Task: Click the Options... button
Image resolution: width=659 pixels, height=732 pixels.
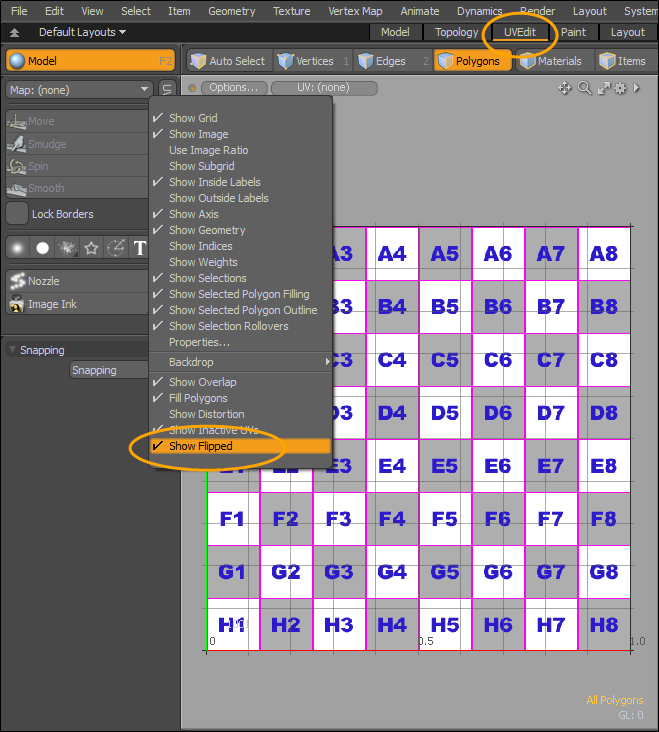Action: [233, 88]
